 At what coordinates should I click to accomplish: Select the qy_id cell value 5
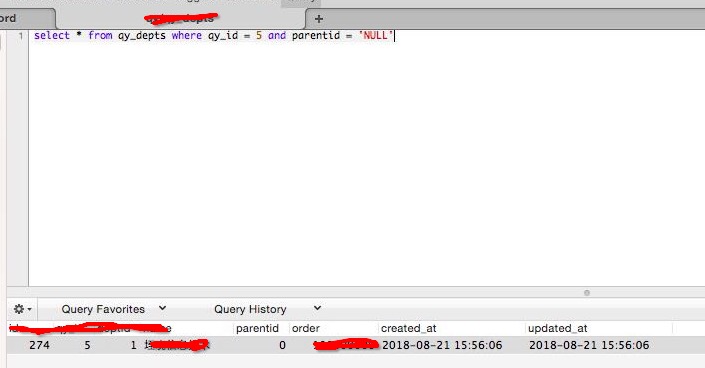coord(87,345)
